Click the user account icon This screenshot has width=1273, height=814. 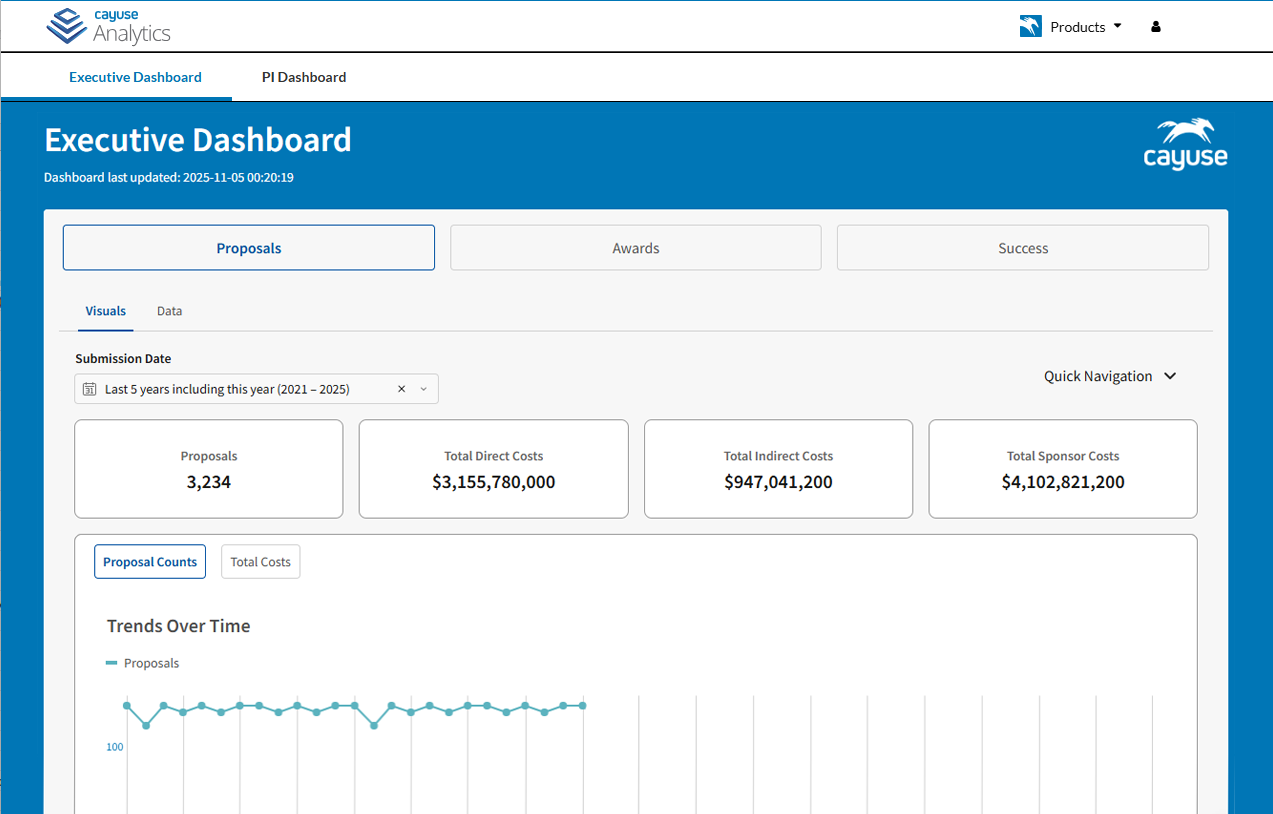point(1155,27)
